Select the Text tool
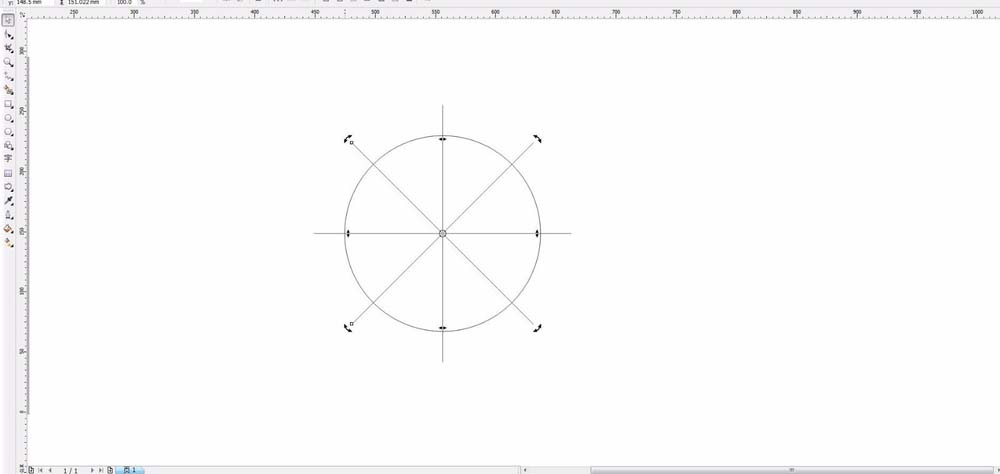 tap(8, 159)
